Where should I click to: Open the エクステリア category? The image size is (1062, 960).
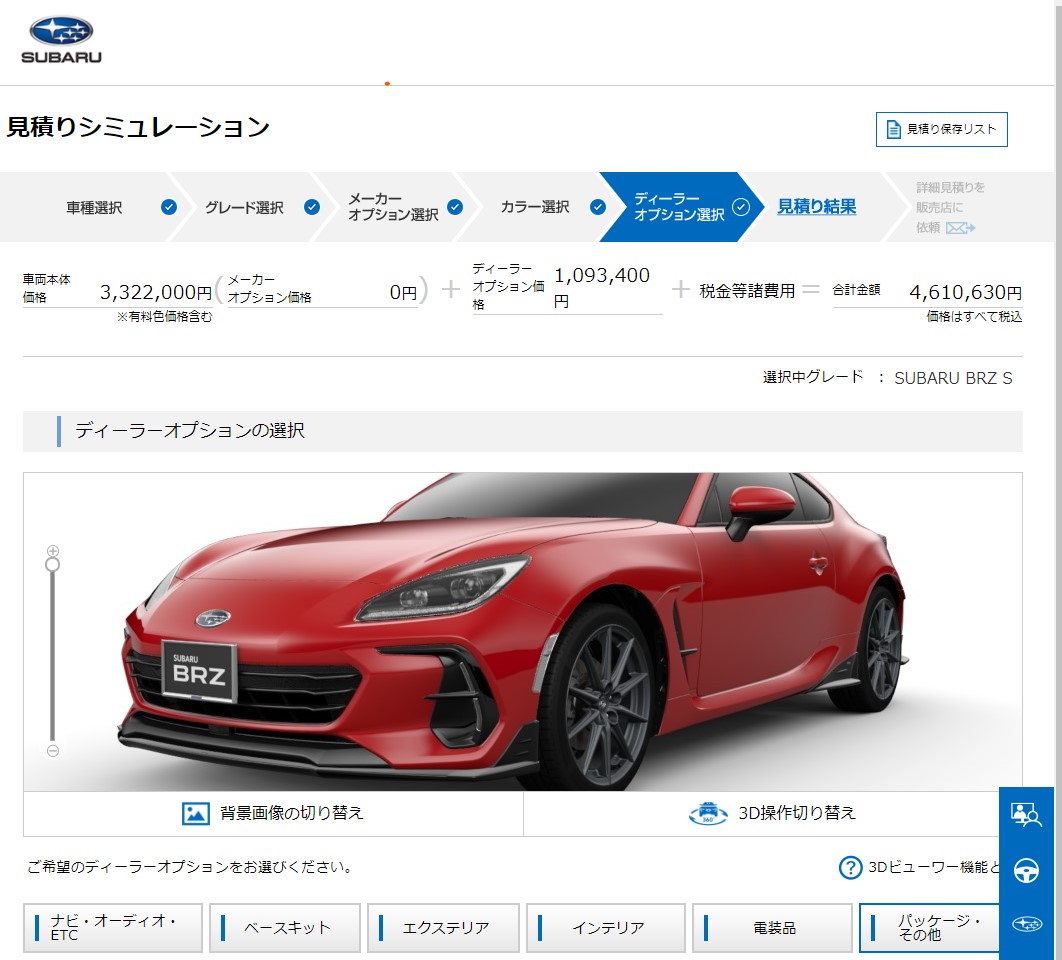[x=443, y=927]
